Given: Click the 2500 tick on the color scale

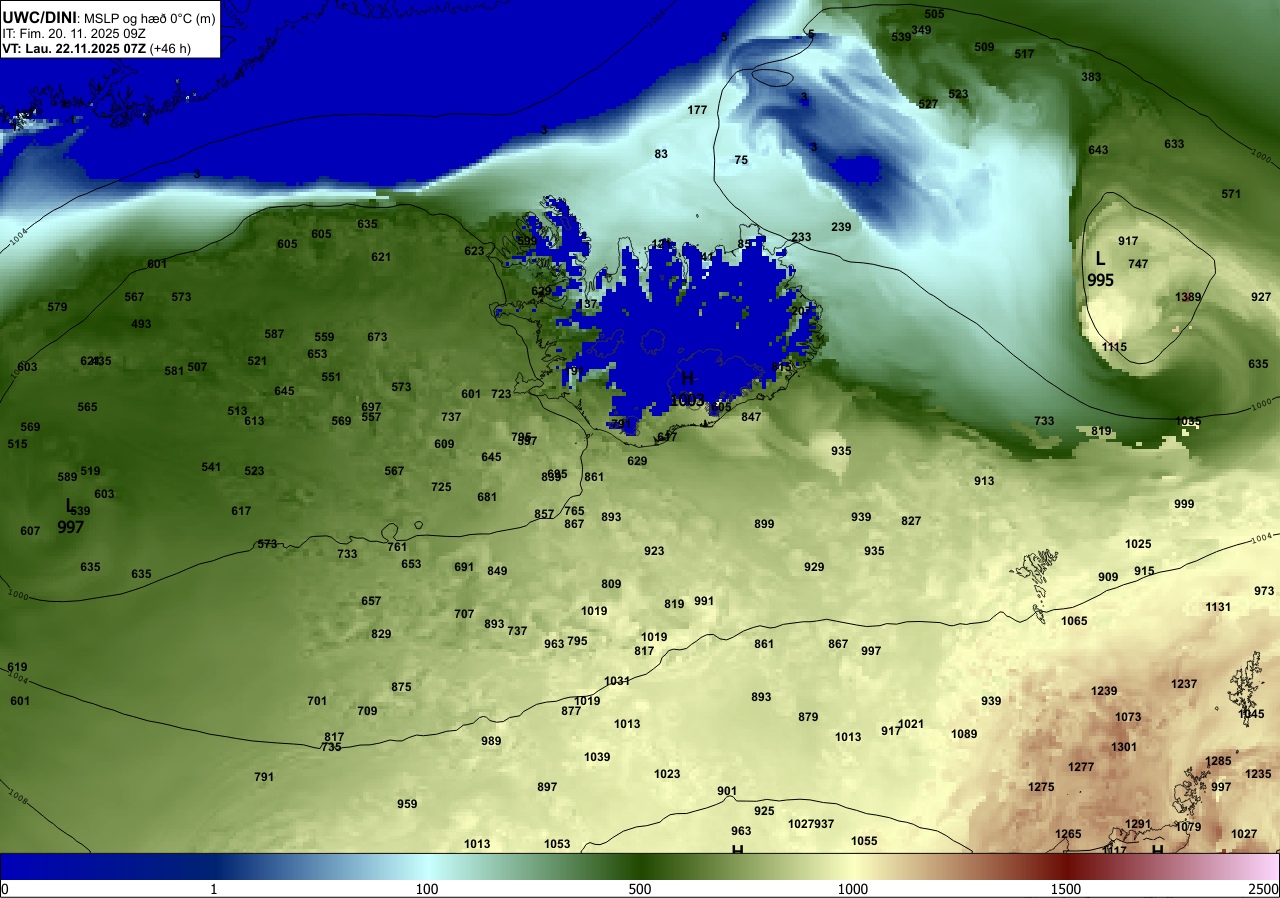Looking at the screenshot, I should [1264, 889].
